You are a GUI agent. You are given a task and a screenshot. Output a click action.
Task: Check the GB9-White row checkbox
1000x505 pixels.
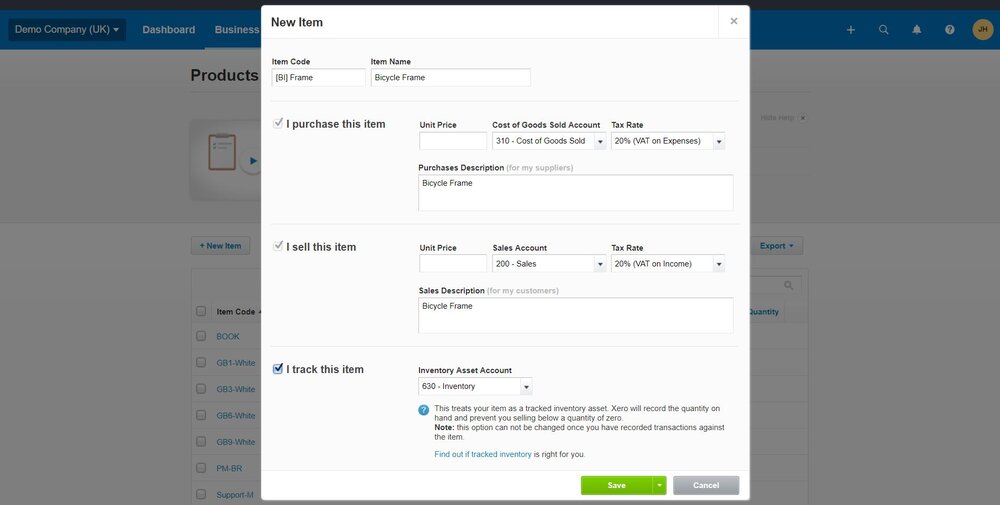[201, 441]
